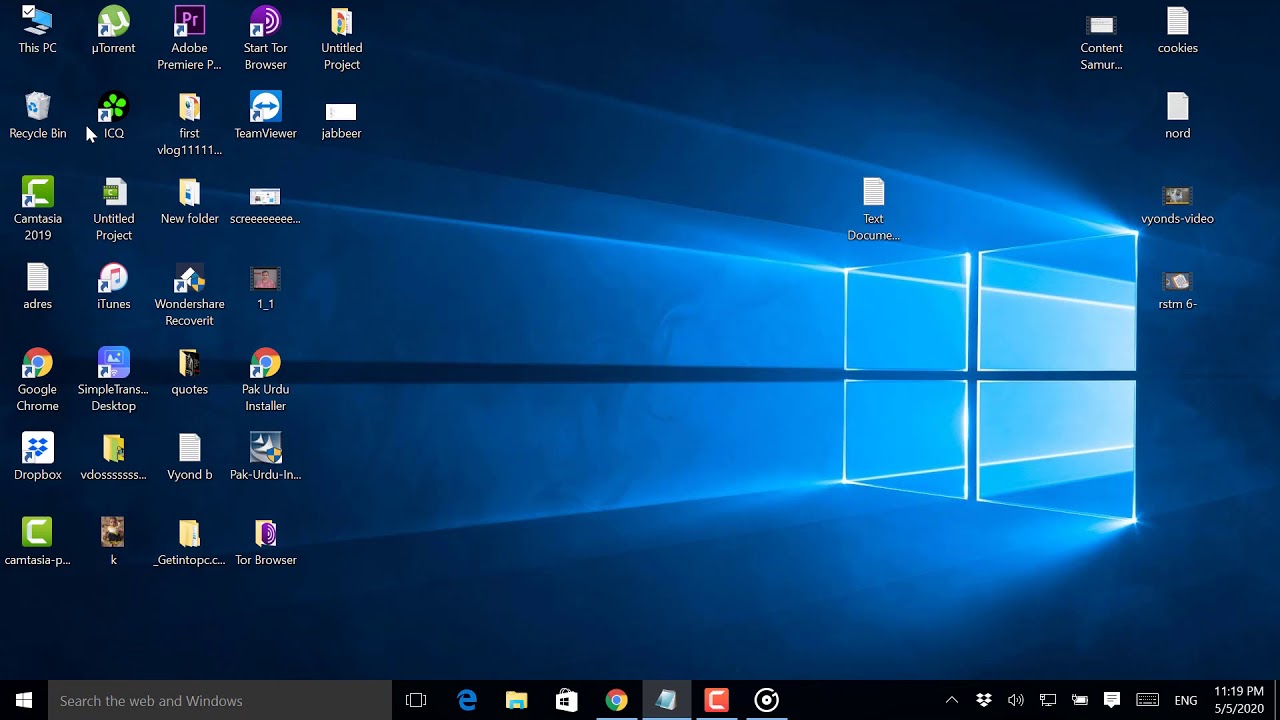The height and width of the screenshot is (720, 1280).
Task: Select the nord file icon
Action: tap(1177, 115)
